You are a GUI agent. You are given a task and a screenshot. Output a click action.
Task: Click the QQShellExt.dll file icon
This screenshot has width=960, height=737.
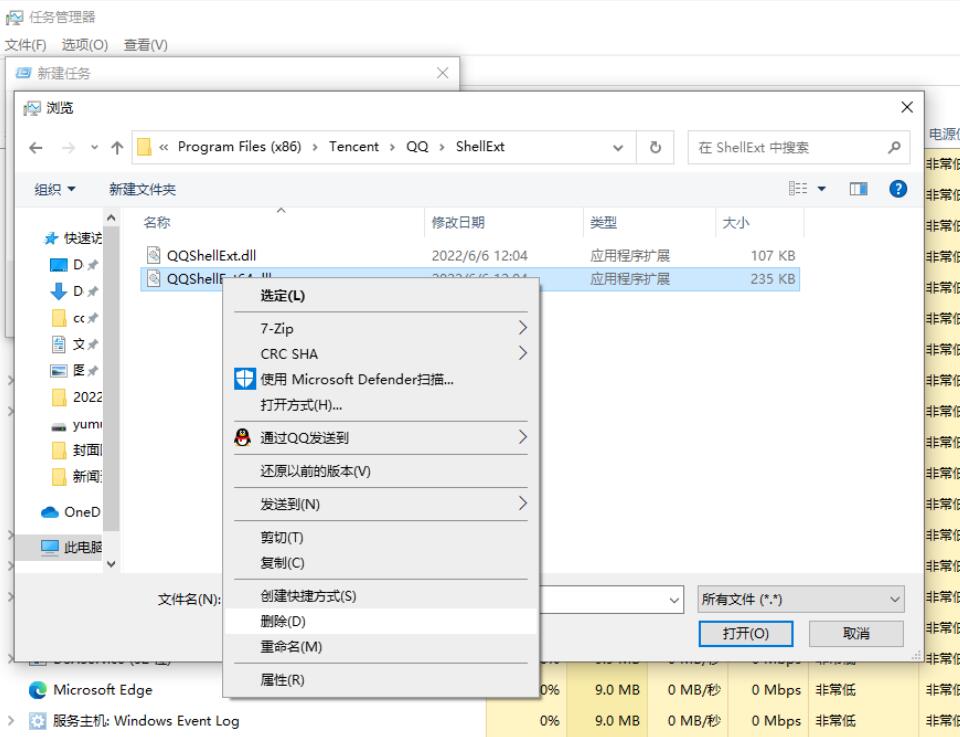coord(154,255)
